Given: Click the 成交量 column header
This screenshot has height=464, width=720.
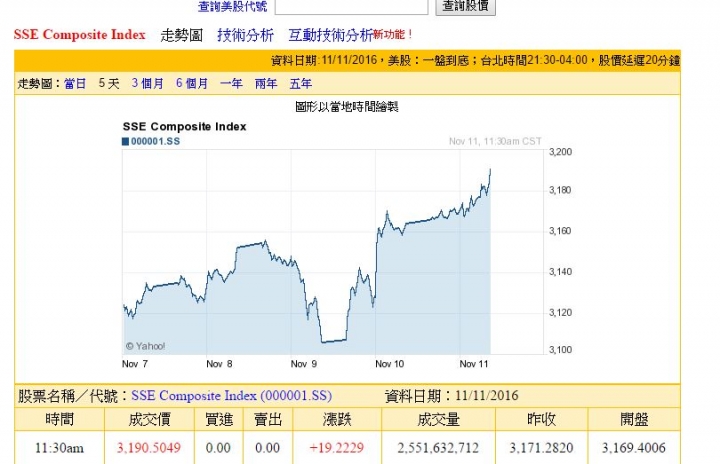Looking at the screenshot, I should [x=438, y=419].
